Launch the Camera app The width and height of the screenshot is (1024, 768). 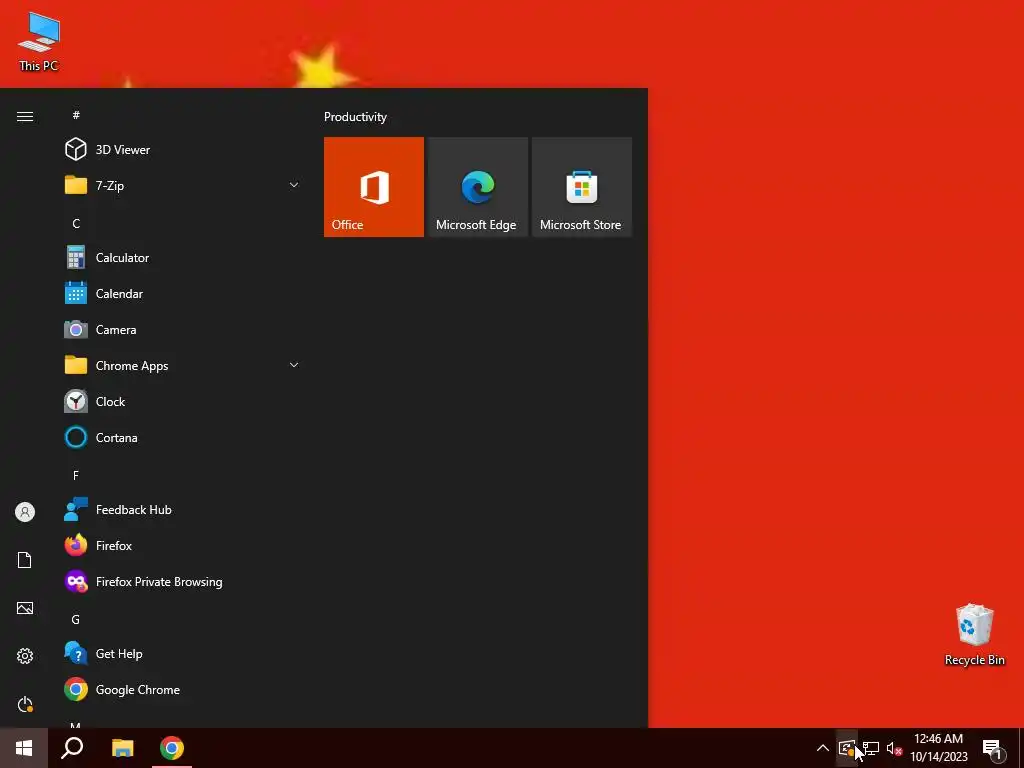(x=183, y=330)
